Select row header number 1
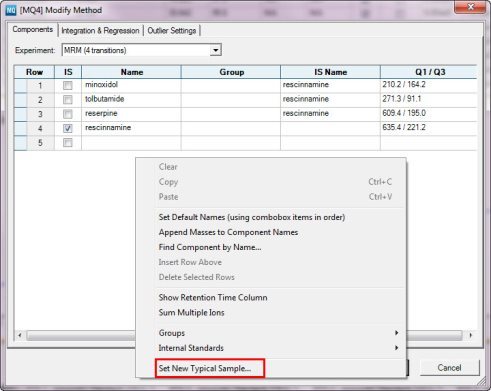The height and width of the screenshot is (391, 491). coord(40,86)
